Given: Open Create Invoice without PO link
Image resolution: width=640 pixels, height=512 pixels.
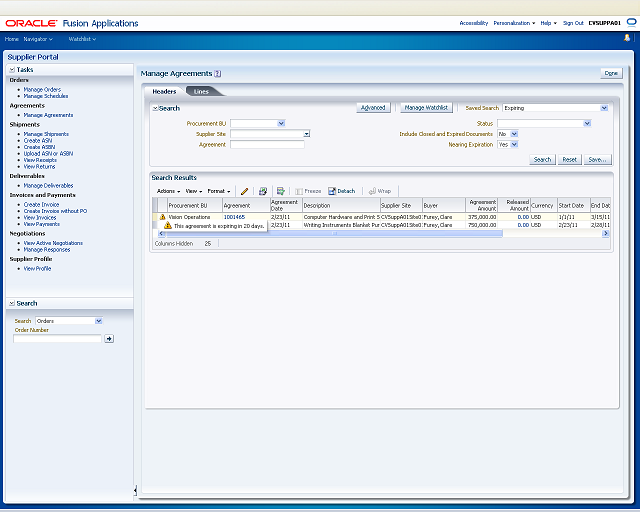Looking at the screenshot, I should 55,211.
